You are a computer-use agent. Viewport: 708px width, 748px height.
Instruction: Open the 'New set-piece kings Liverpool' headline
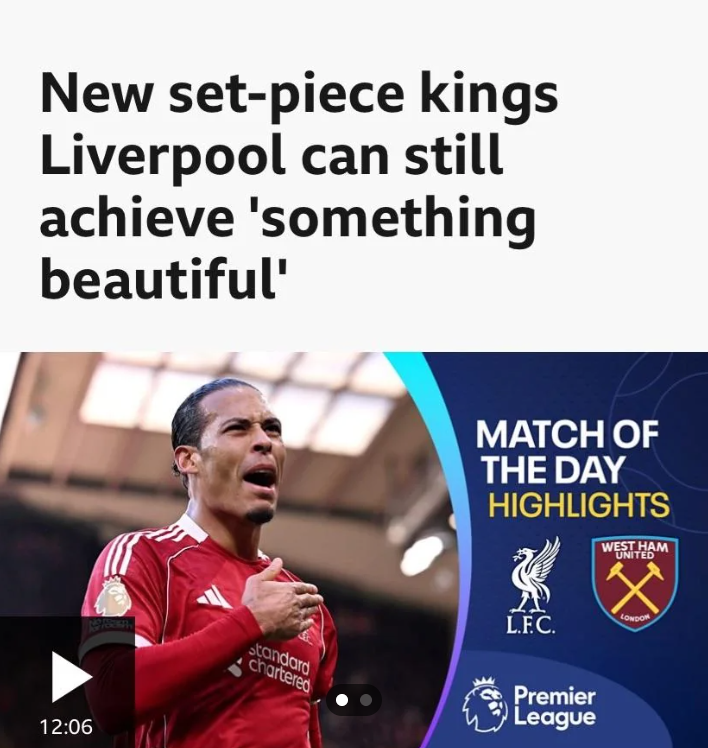tap(299, 185)
